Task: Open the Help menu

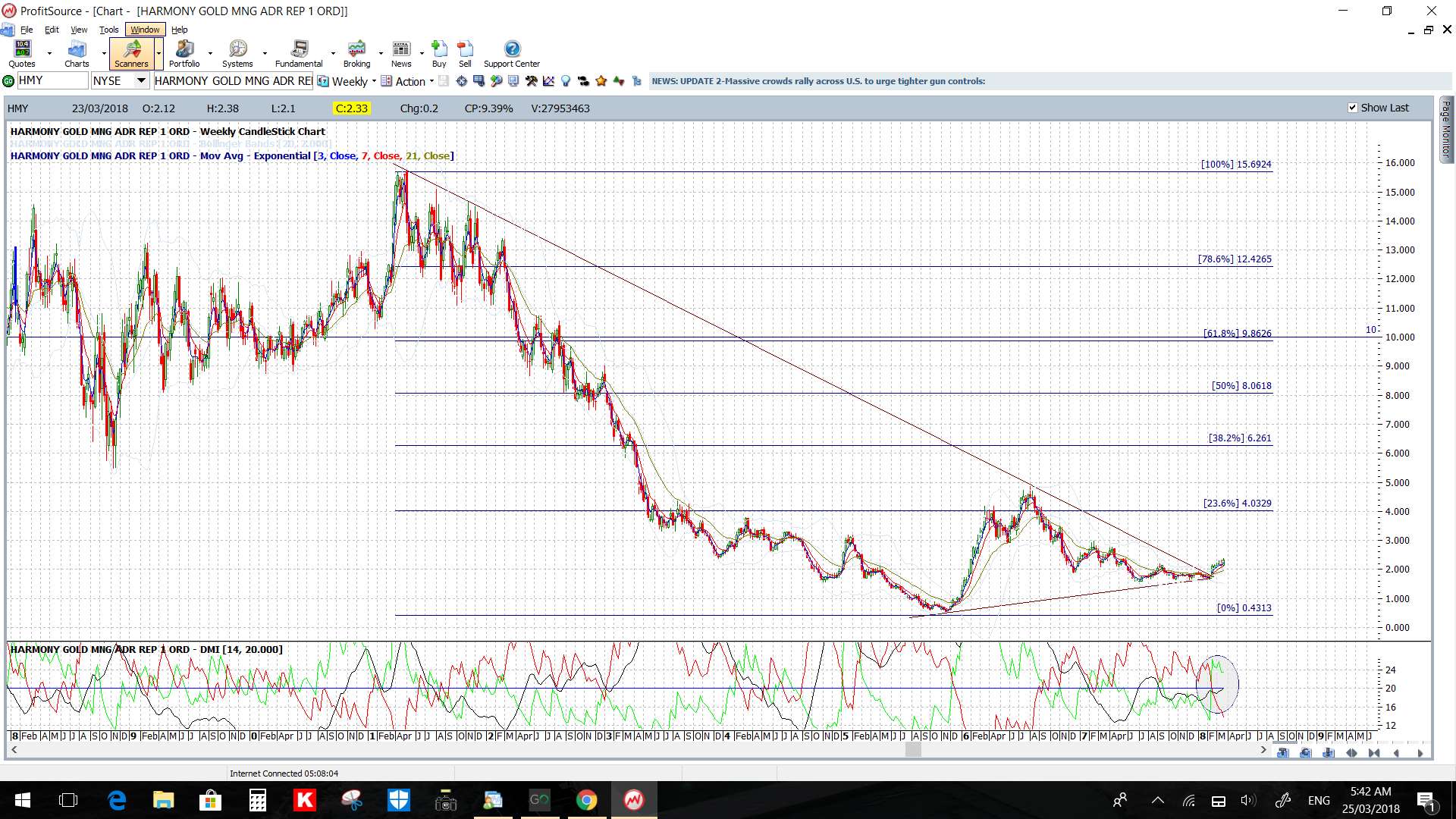Action: click(180, 30)
